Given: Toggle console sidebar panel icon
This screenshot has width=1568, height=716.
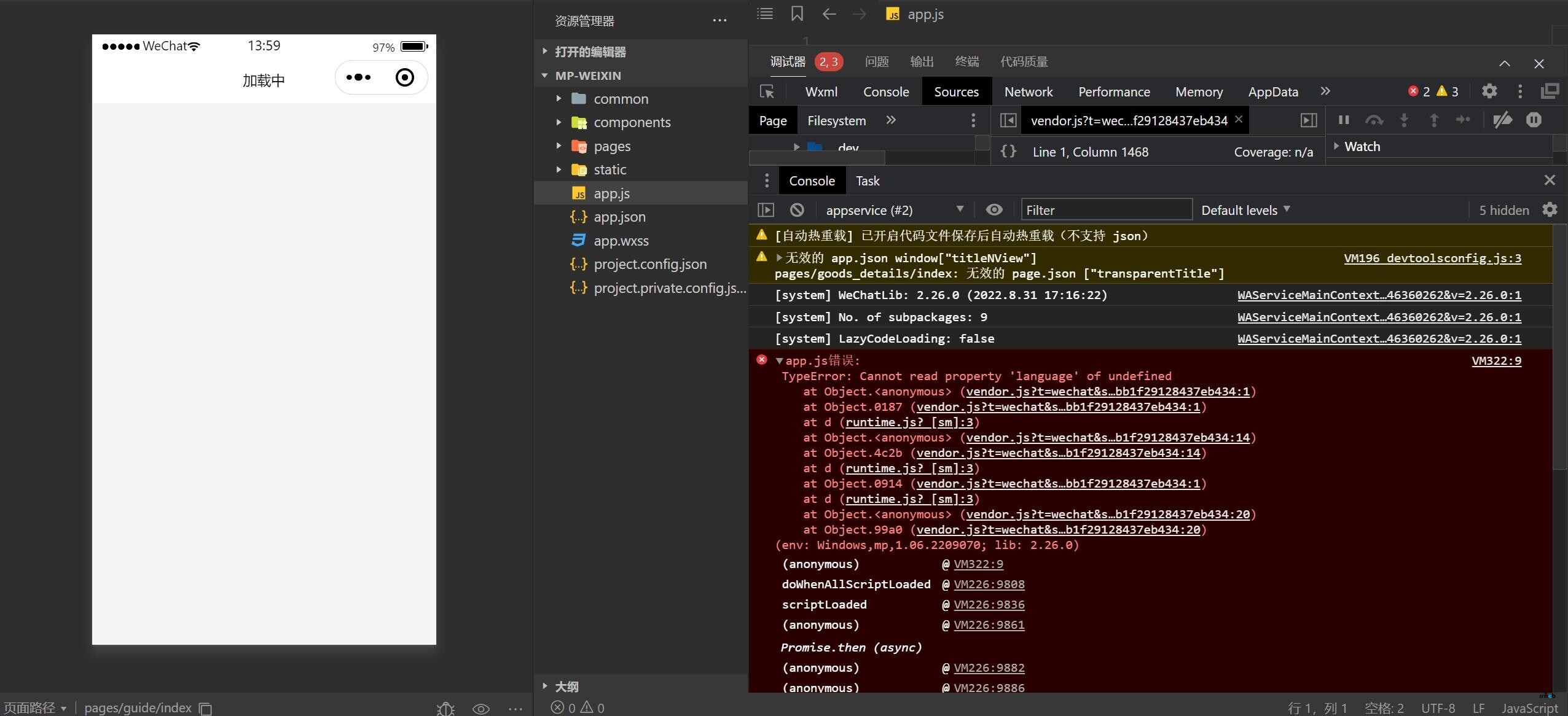Looking at the screenshot, I should pyautogui.click(x=766, y=210).
